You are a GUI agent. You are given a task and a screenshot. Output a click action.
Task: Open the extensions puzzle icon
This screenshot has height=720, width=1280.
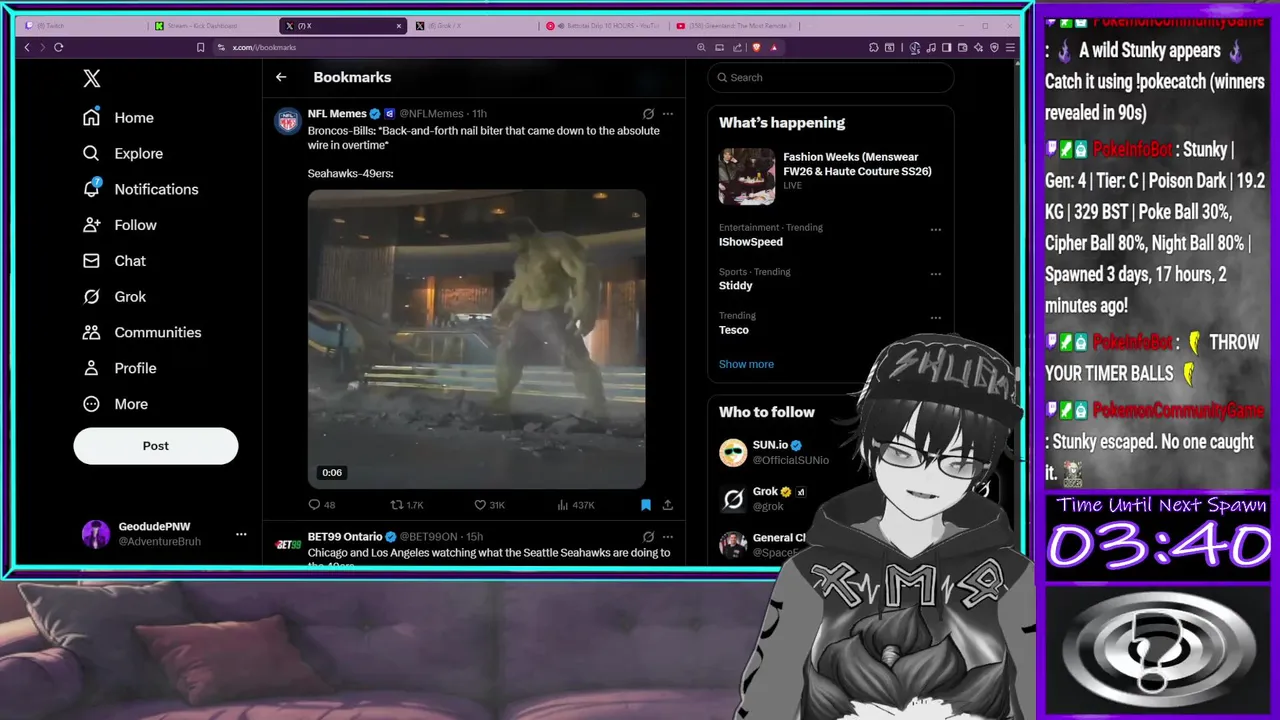coord(874,47)
